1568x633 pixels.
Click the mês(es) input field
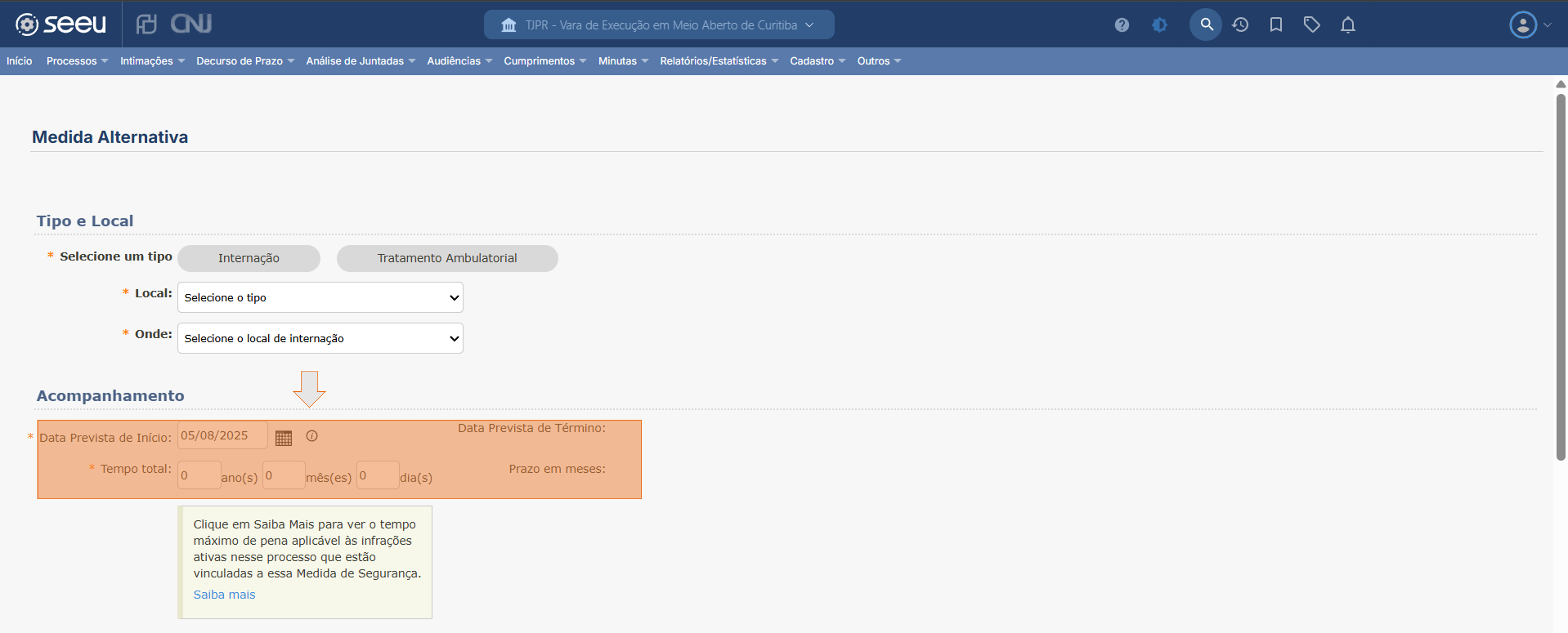point(284,475)
